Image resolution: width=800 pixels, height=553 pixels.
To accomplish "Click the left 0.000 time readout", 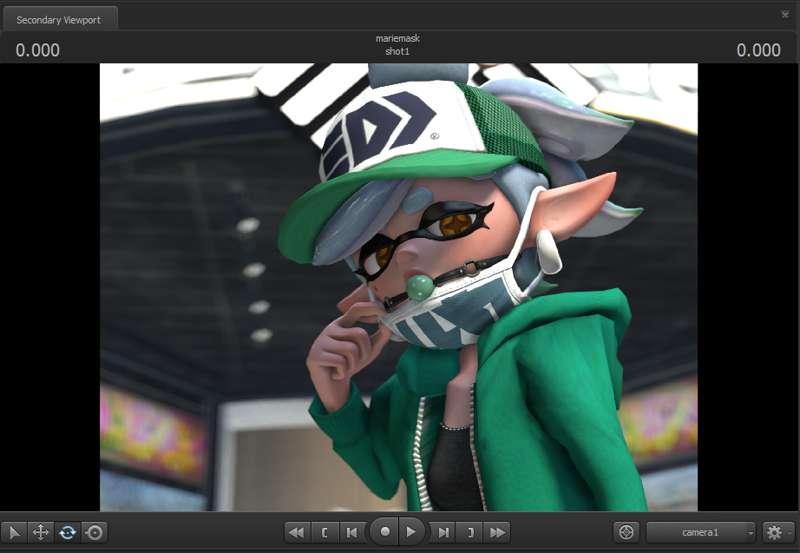I will coord(38,50).
